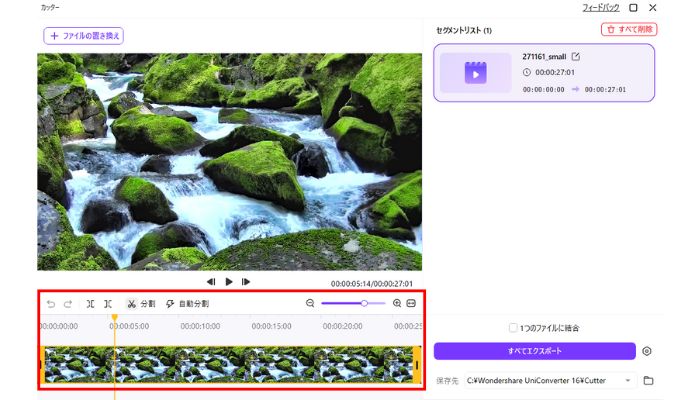Click the timeline clip filmstrip

(229, 365)
